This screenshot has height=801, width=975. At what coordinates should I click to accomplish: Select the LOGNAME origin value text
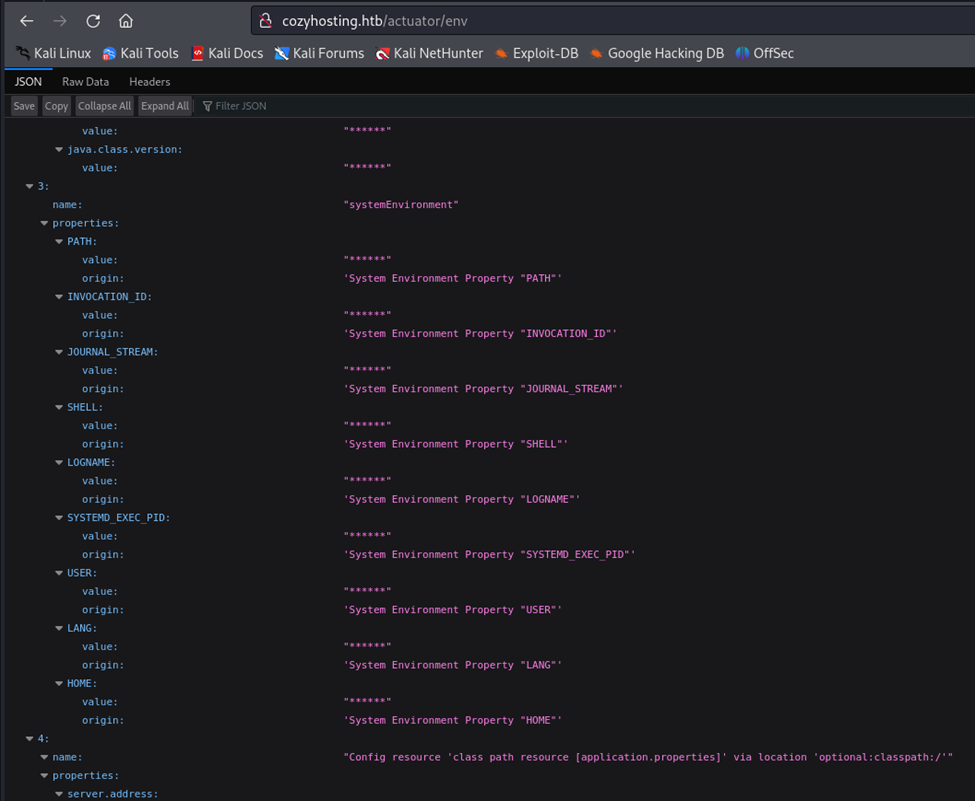tap(462, 499)
